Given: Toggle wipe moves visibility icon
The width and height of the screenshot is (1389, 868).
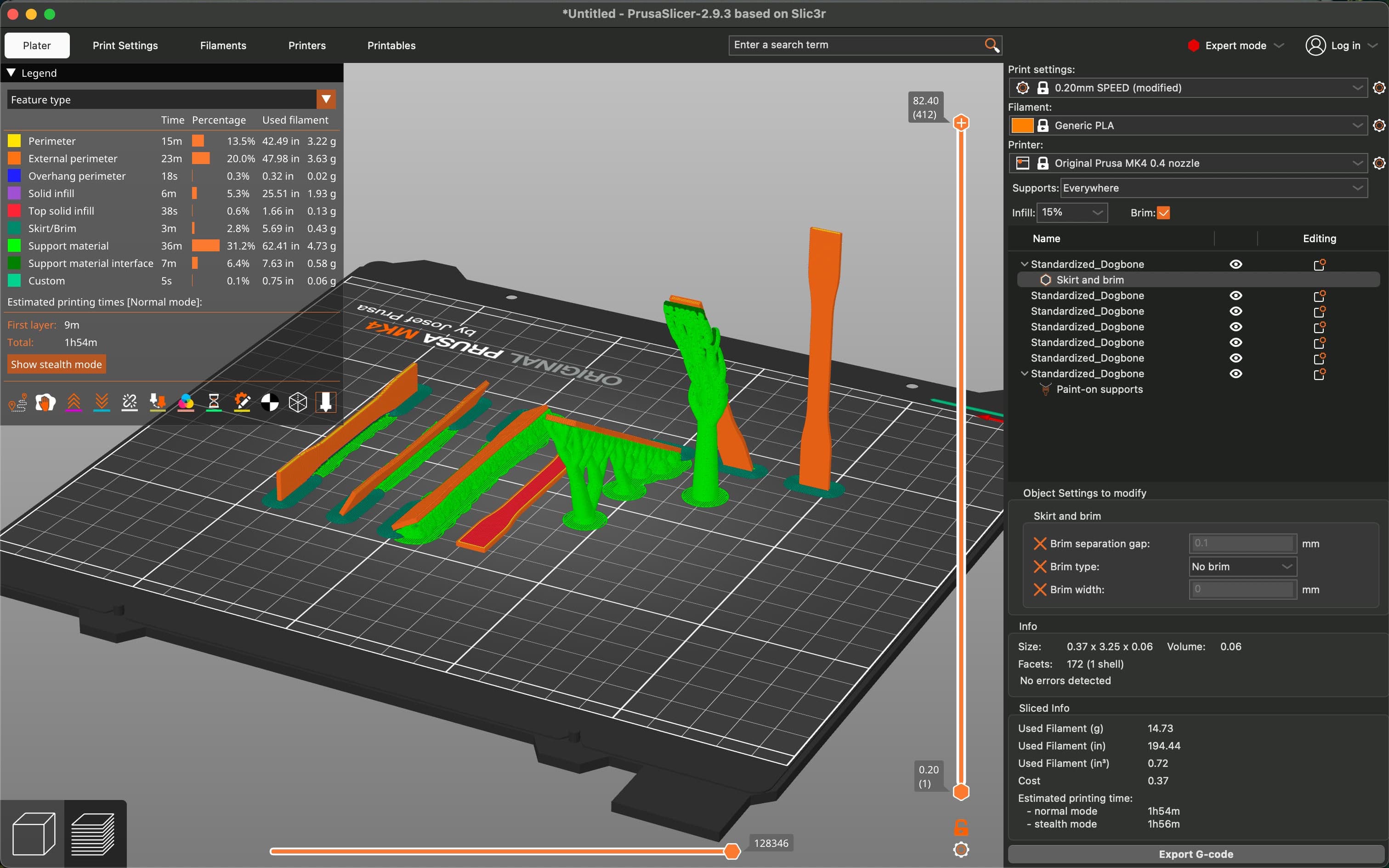Looking at the screenshot, I should (45, 403).
